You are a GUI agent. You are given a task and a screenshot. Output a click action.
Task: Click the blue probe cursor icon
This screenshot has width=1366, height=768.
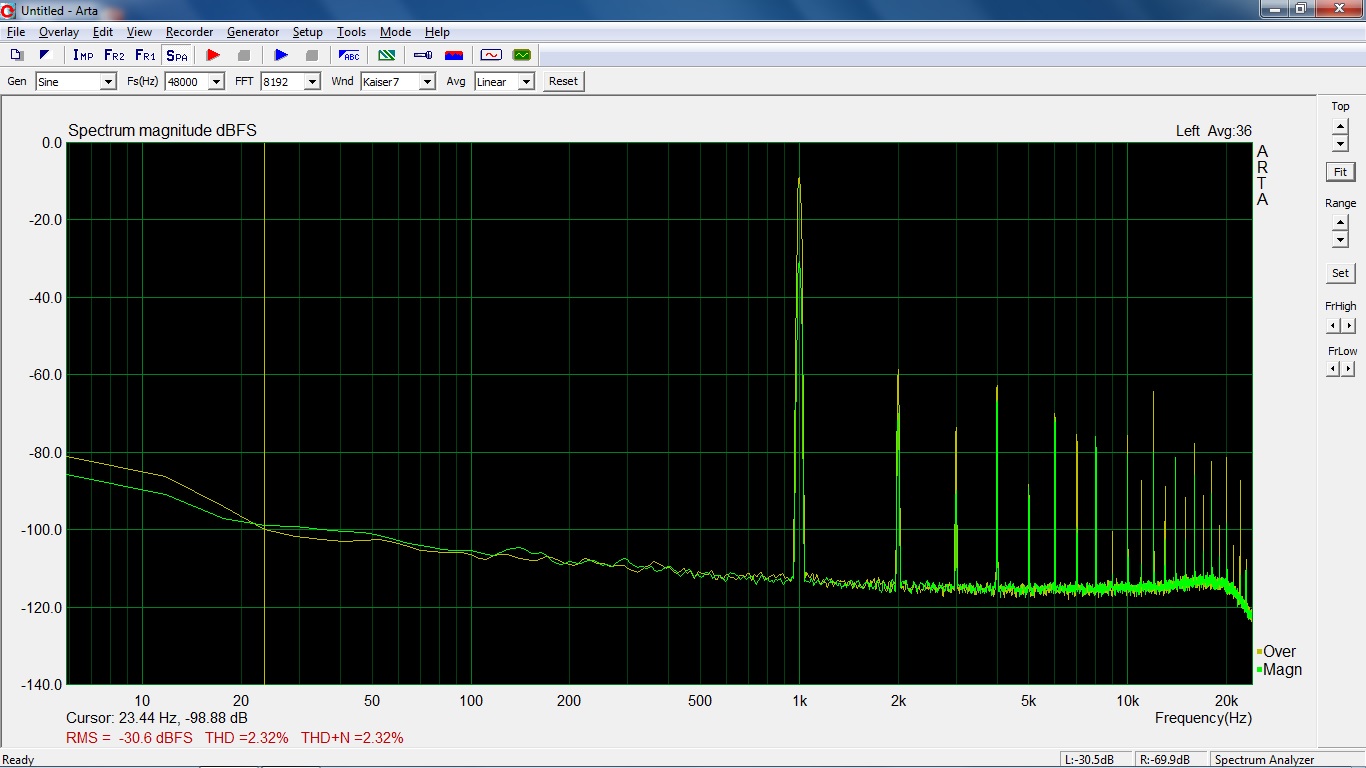[423, 55]
